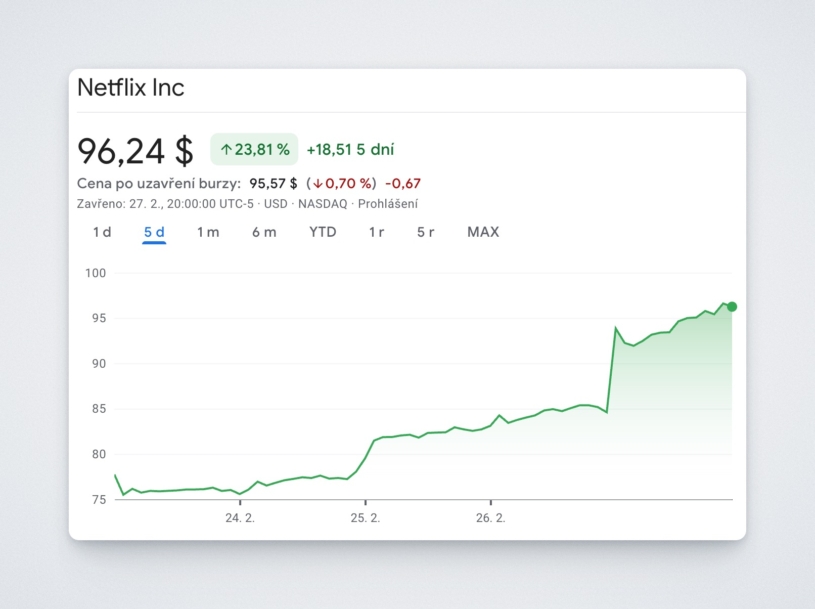Switch to the 1m chart view
This screenshot has height=609, width=815.
tap(207, 232)
